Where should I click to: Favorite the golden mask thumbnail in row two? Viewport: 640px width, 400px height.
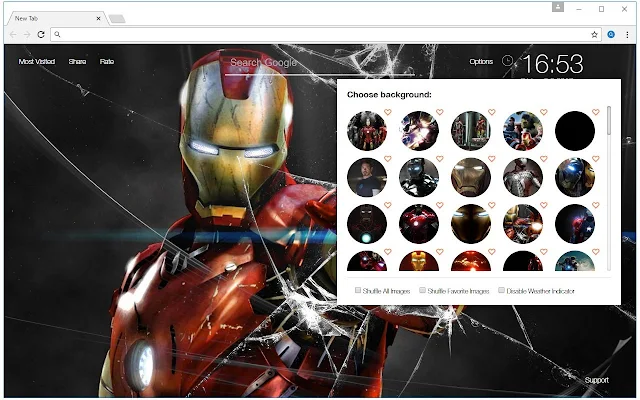pos(492,158)
